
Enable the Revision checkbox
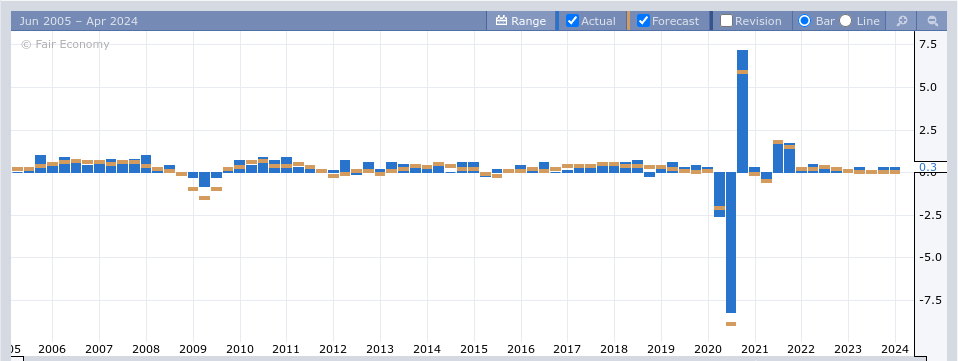tap(726, 21)
